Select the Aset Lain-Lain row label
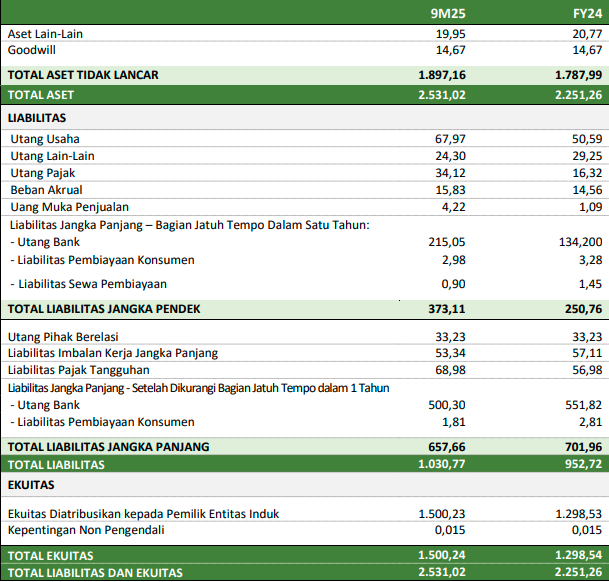This screenshot has width=609, height=582. pos(45,34)
